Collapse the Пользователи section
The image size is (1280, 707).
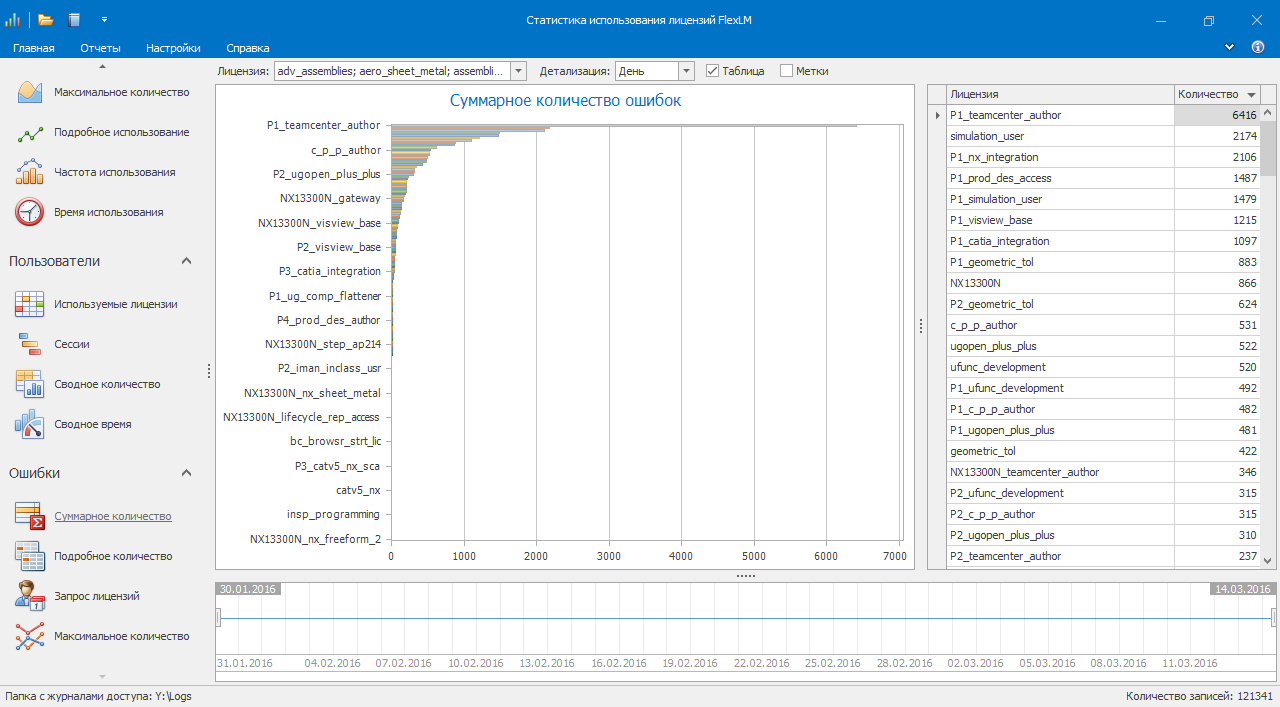tap(186, 261)
